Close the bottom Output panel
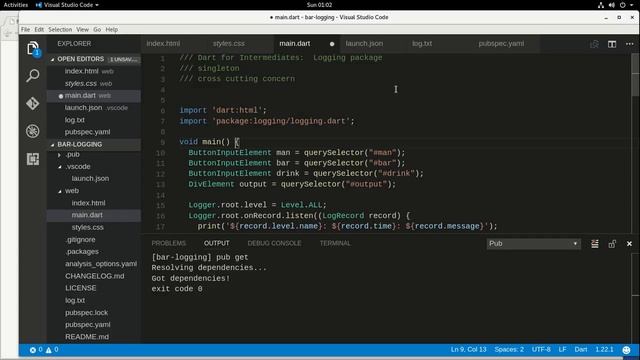 point(629,244)
